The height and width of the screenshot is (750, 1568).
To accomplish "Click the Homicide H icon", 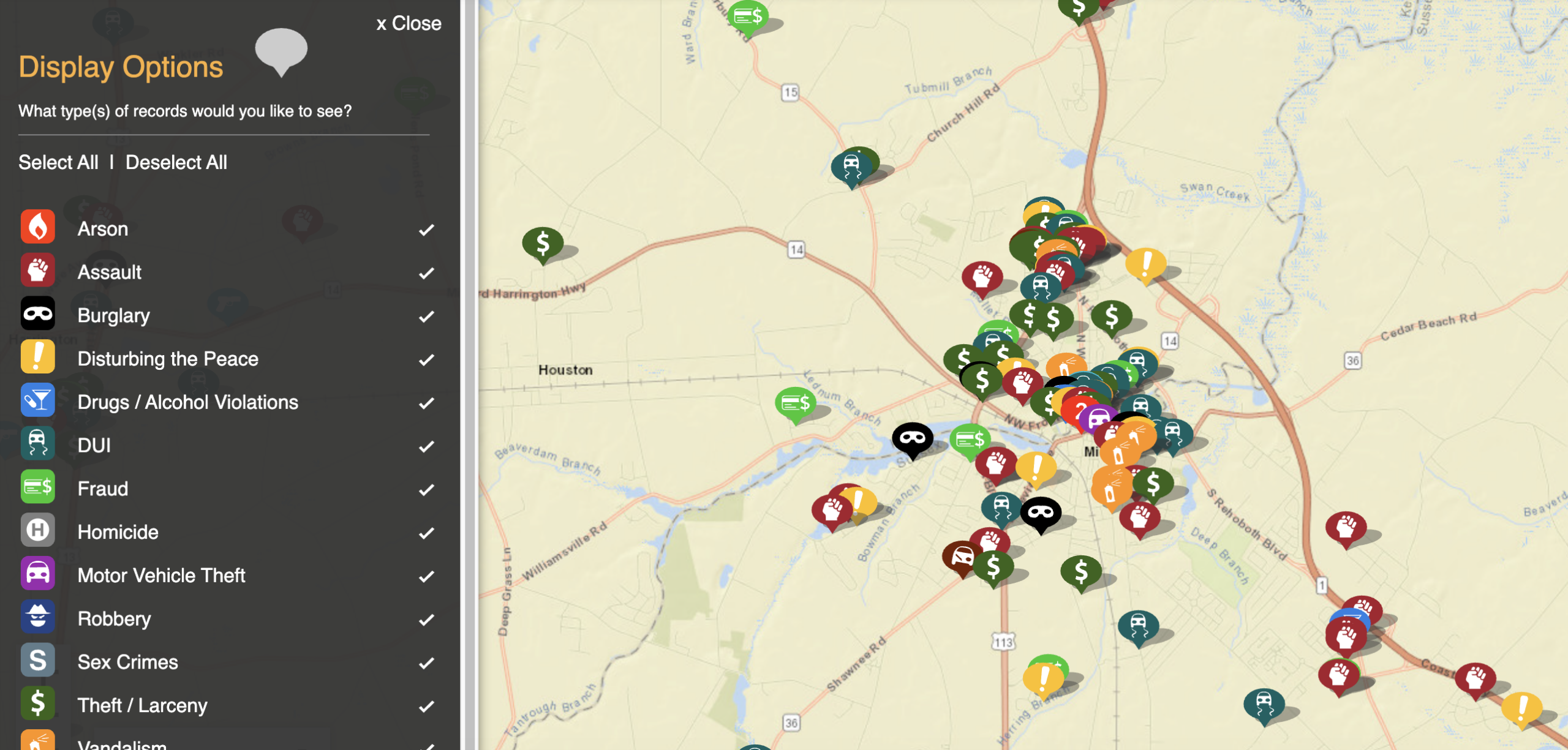I will point(37,530).
